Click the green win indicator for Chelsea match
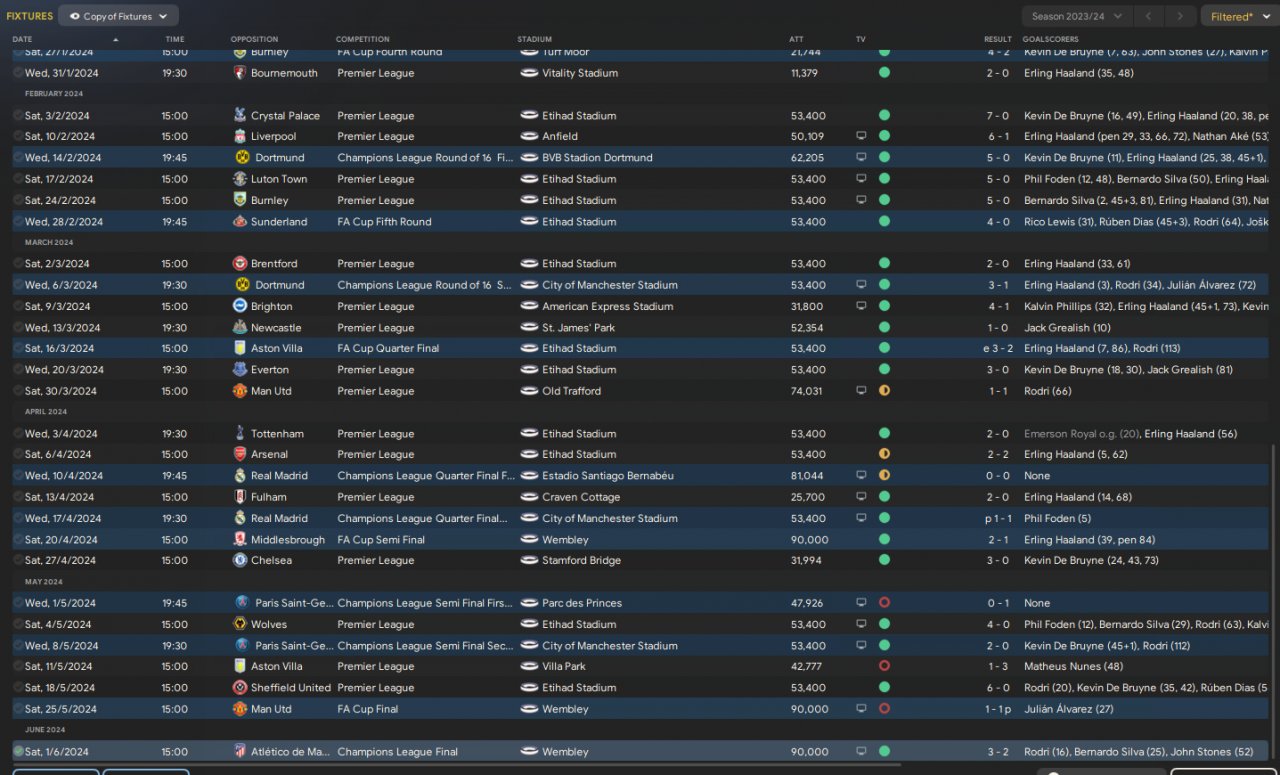Viewport: 1280px width, 775px height. (884, 560)
